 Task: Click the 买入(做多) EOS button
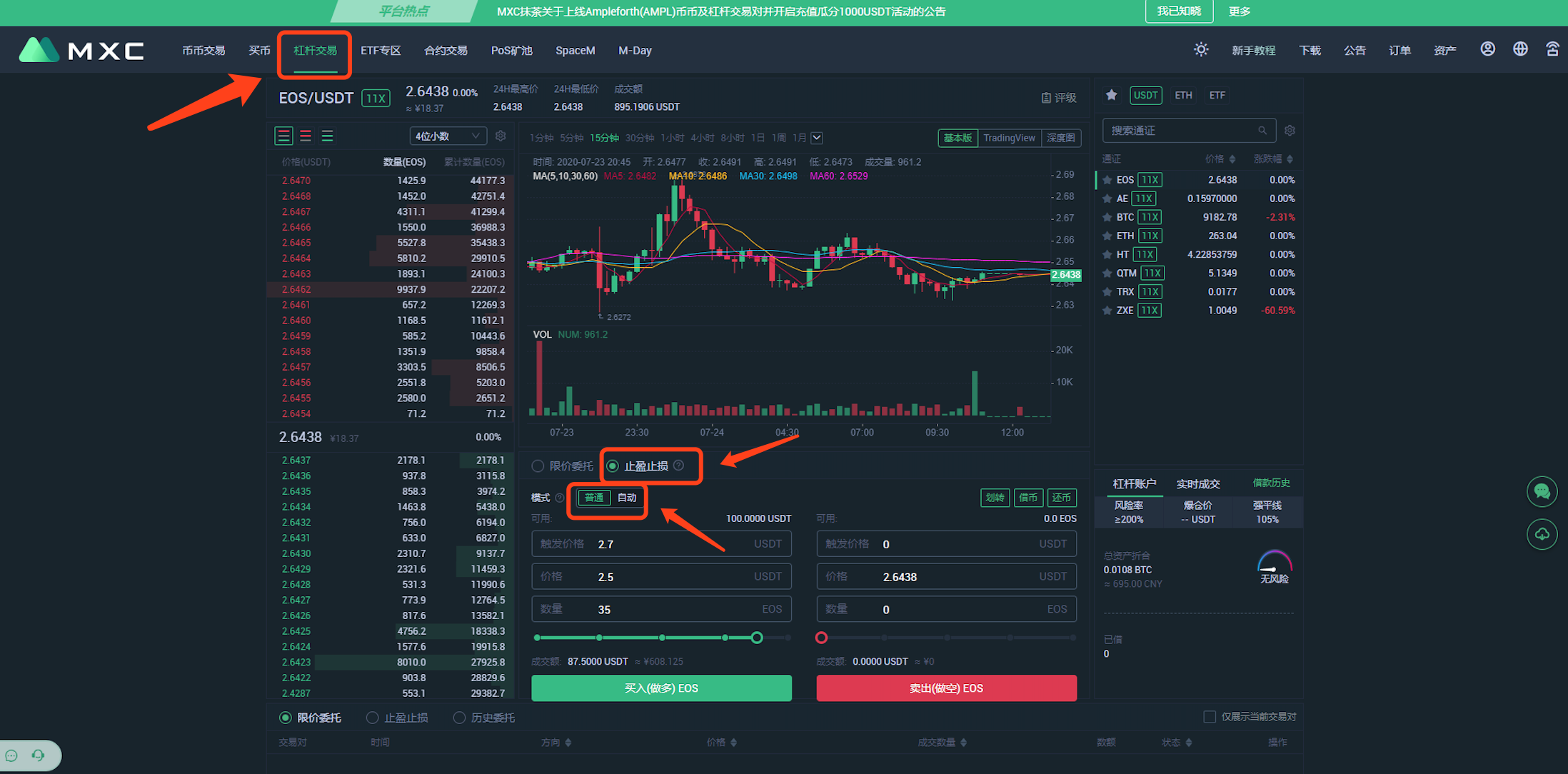click(x=661, y=688)
